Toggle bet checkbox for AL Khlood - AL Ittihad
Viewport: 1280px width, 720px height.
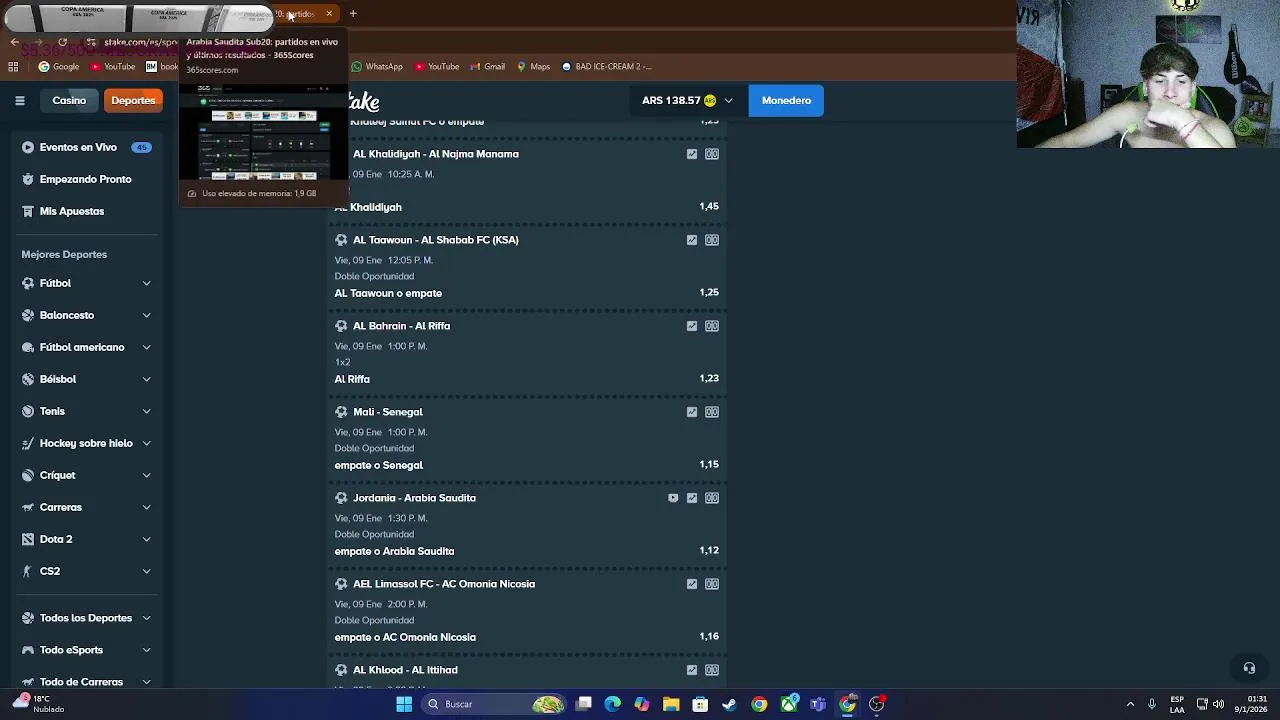(x=692, y=670)
